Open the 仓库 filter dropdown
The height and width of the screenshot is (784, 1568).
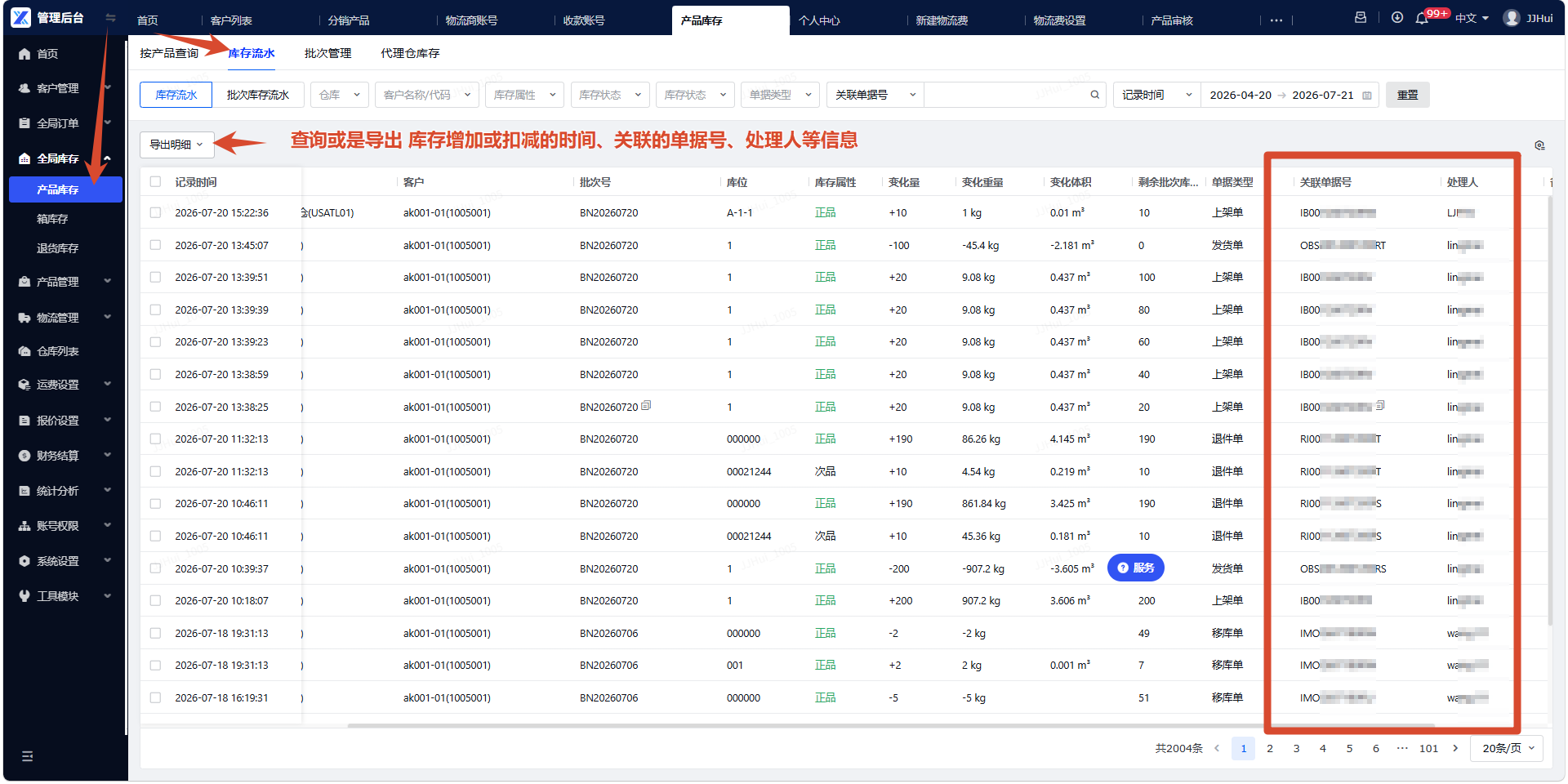click(x=340, y=95)
